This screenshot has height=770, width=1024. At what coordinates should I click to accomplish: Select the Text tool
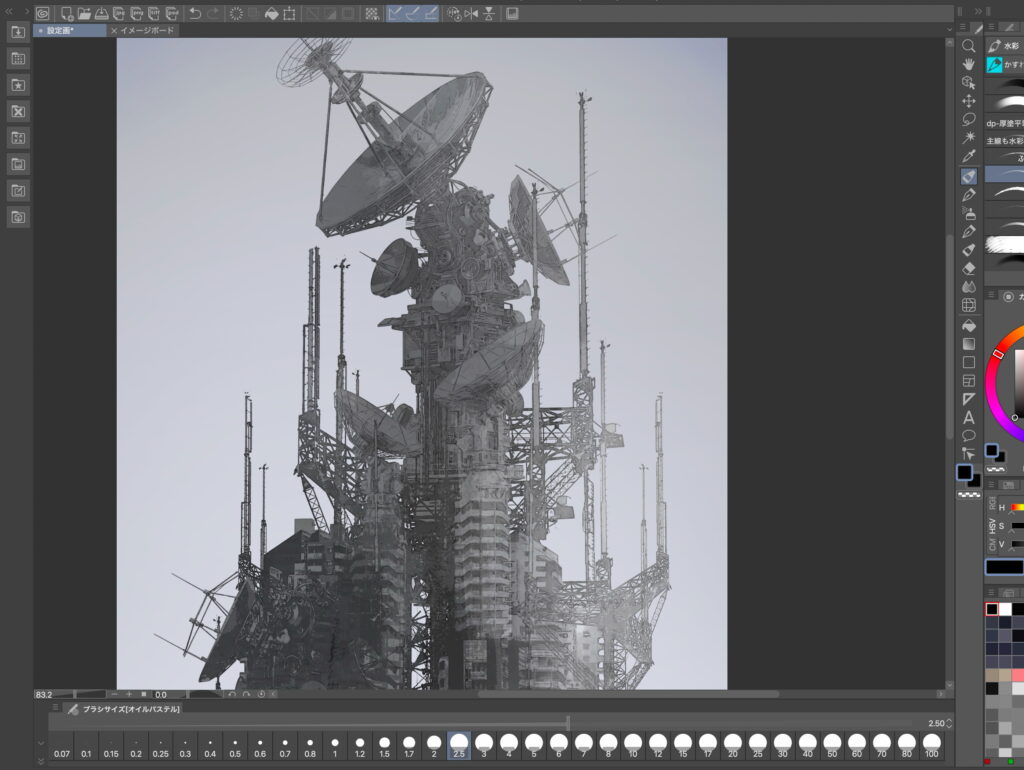click(968, 417)
